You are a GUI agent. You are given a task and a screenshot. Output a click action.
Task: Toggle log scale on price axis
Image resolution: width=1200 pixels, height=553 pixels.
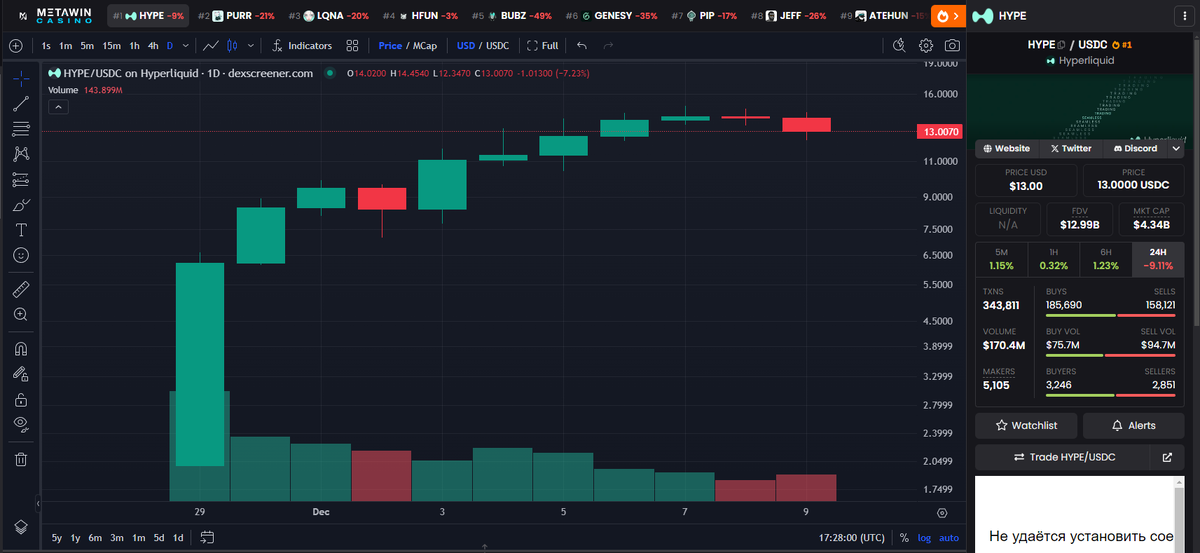924,538
